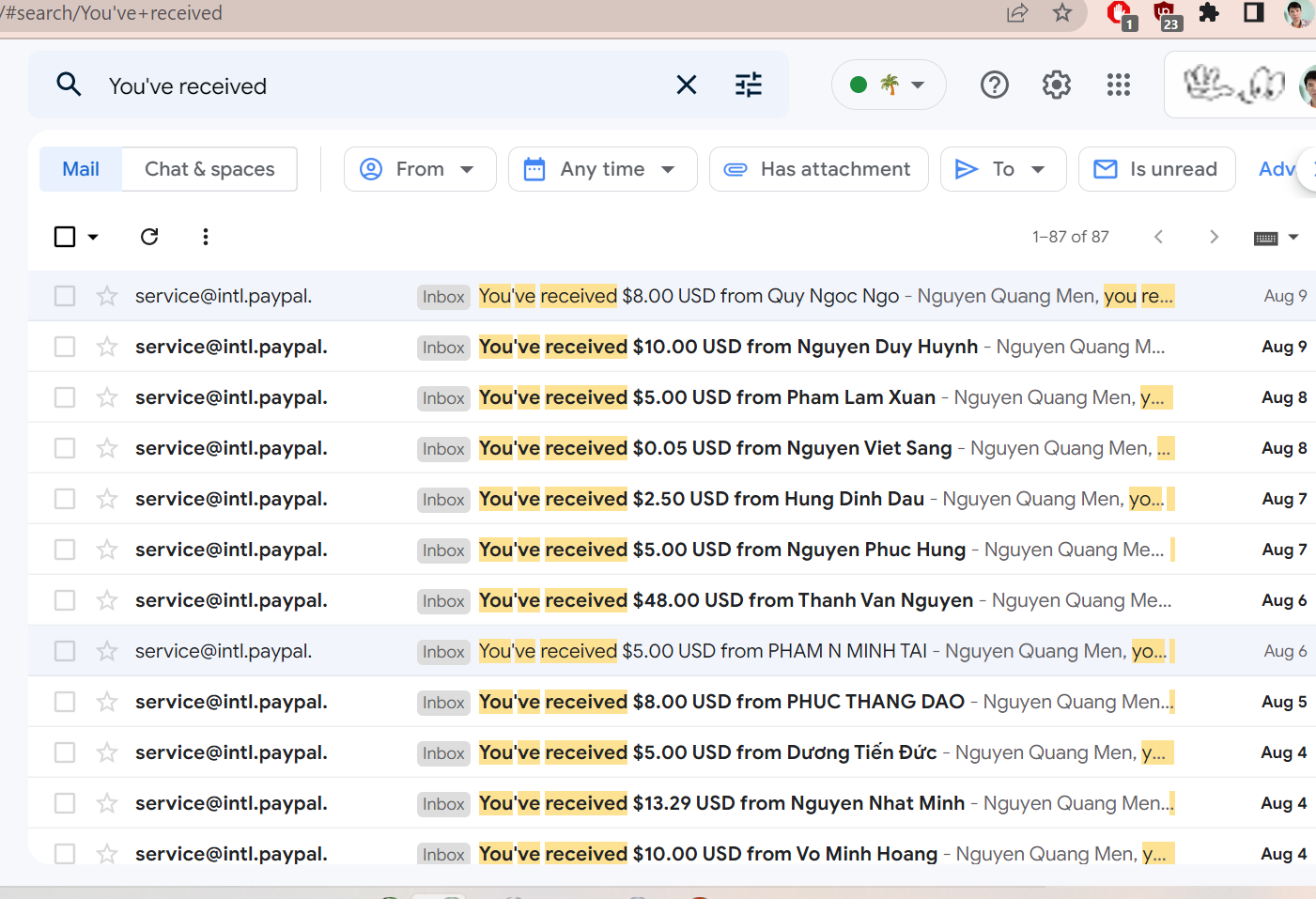Open the To filter dropdown

1003,169
